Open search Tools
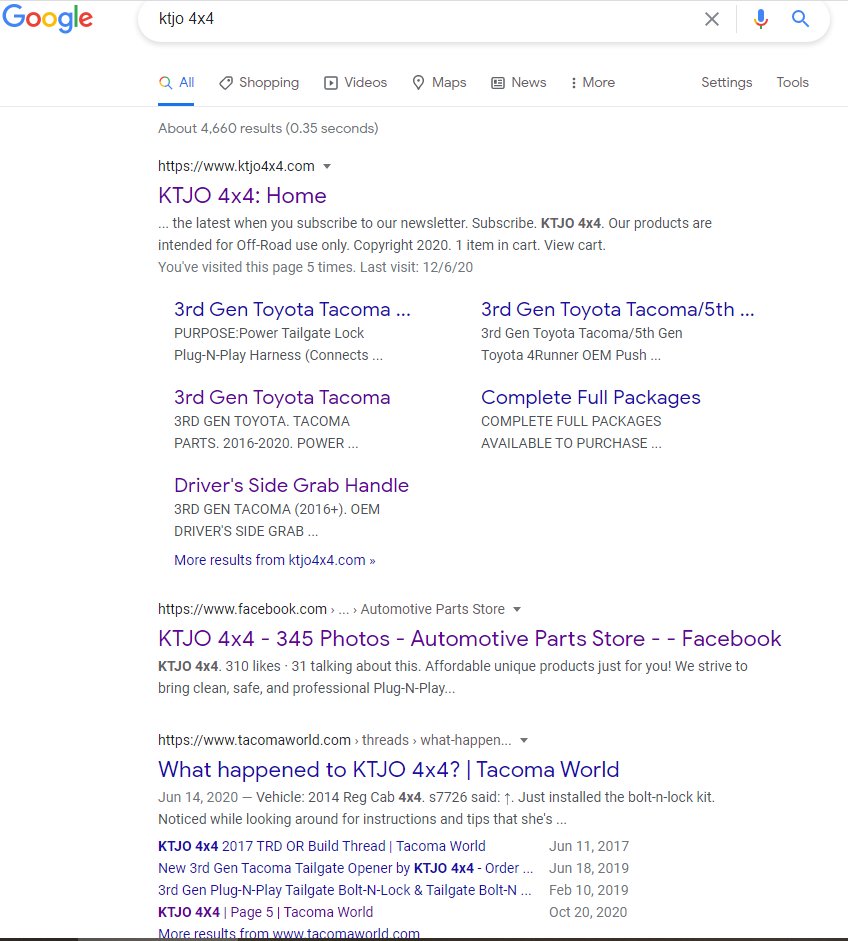The image size is (848, 941). click(x=792, y=83)
